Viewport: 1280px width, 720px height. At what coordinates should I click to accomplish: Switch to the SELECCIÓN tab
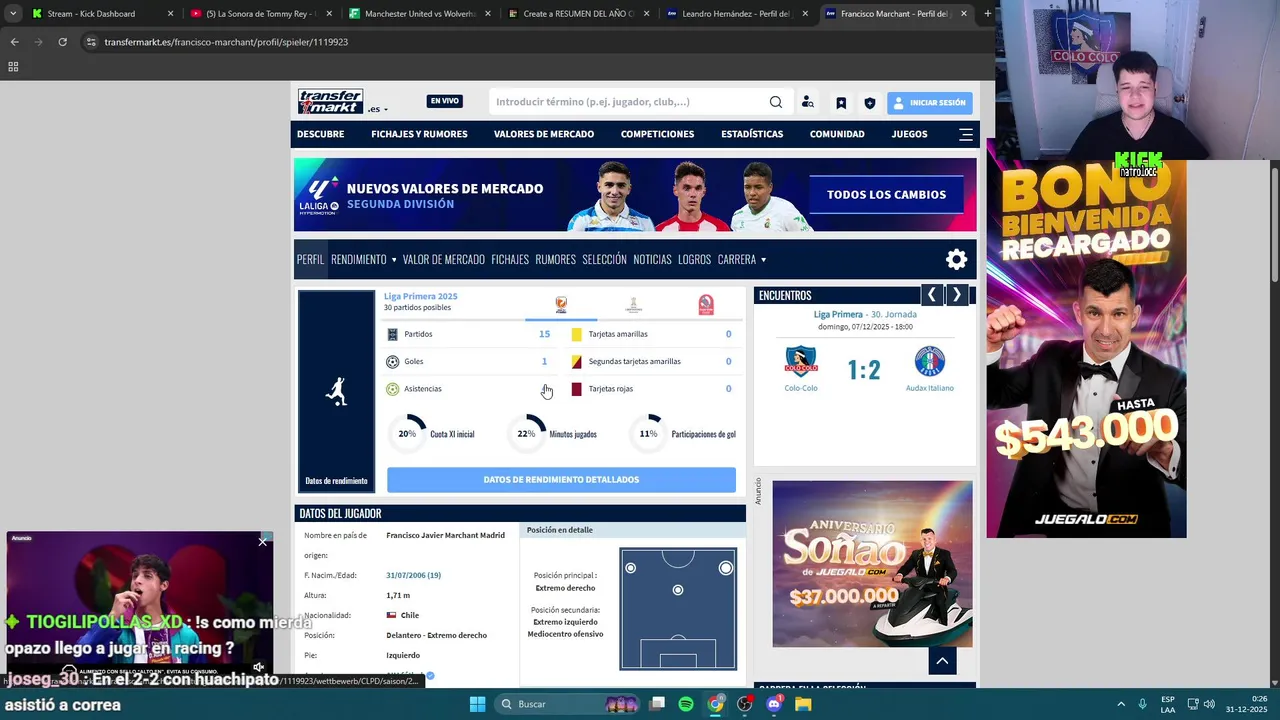point(604,259)
